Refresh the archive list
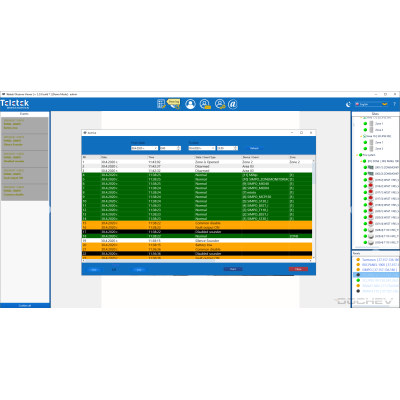400x400 pixels. 254,148
